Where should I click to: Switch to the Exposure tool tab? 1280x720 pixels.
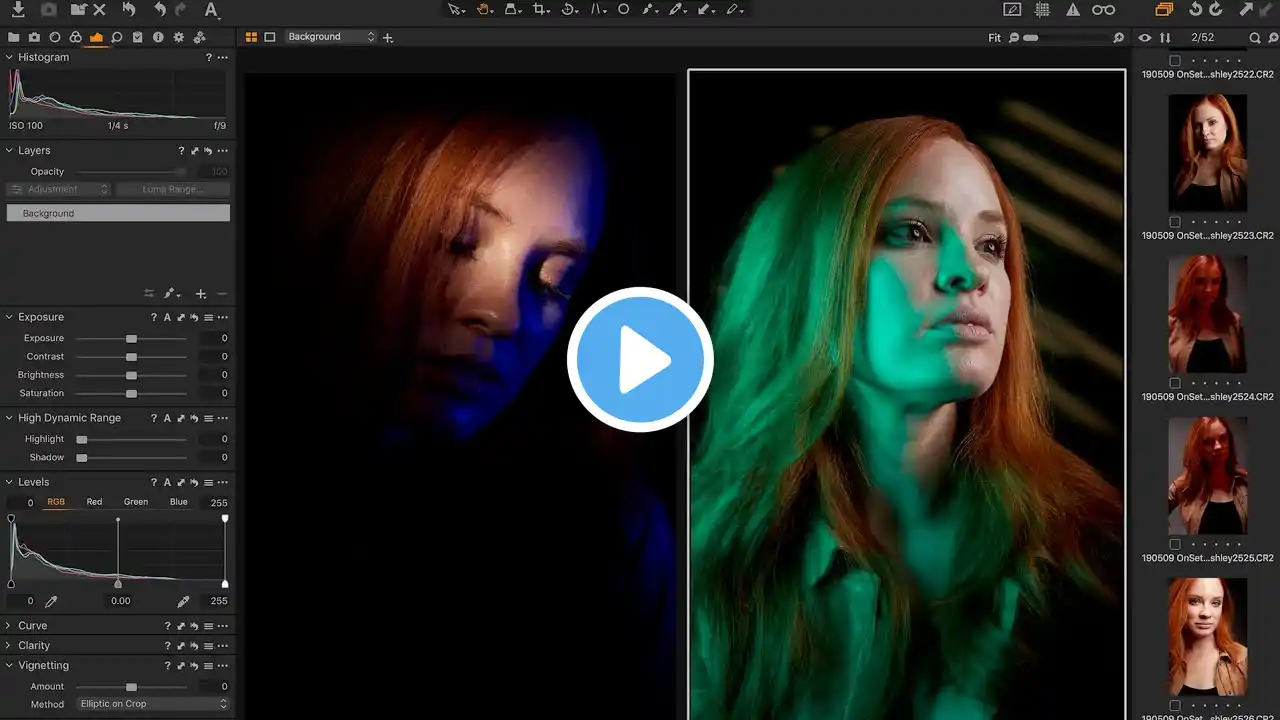tap(96, 37)
